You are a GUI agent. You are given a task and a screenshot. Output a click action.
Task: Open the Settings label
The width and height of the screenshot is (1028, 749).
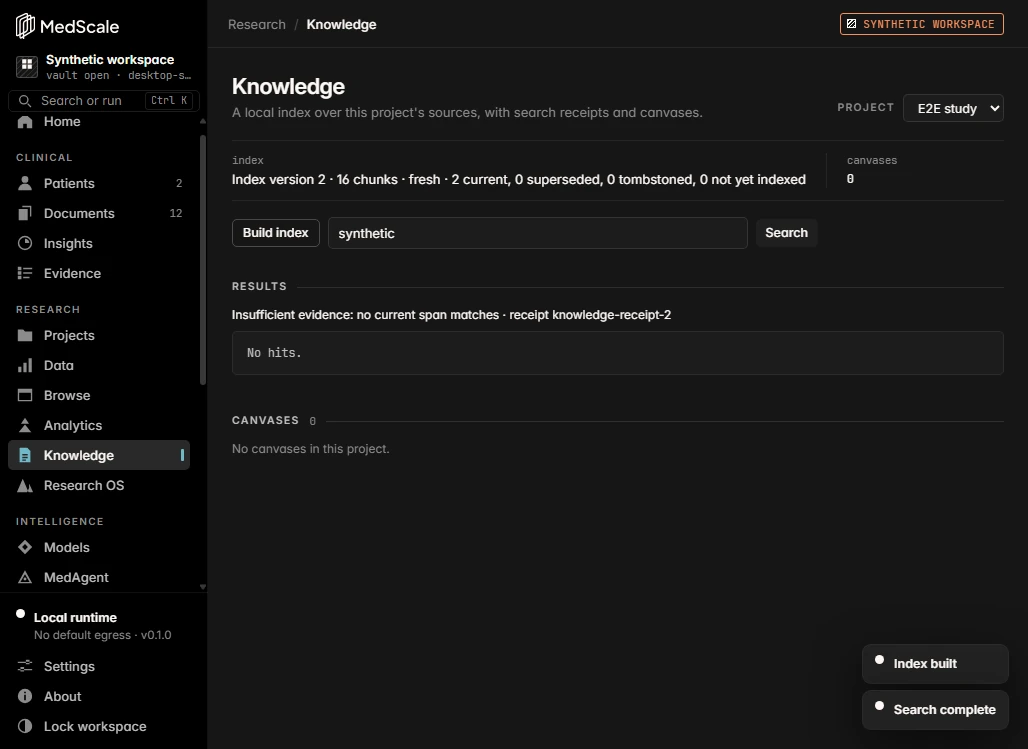click(69, 666)
